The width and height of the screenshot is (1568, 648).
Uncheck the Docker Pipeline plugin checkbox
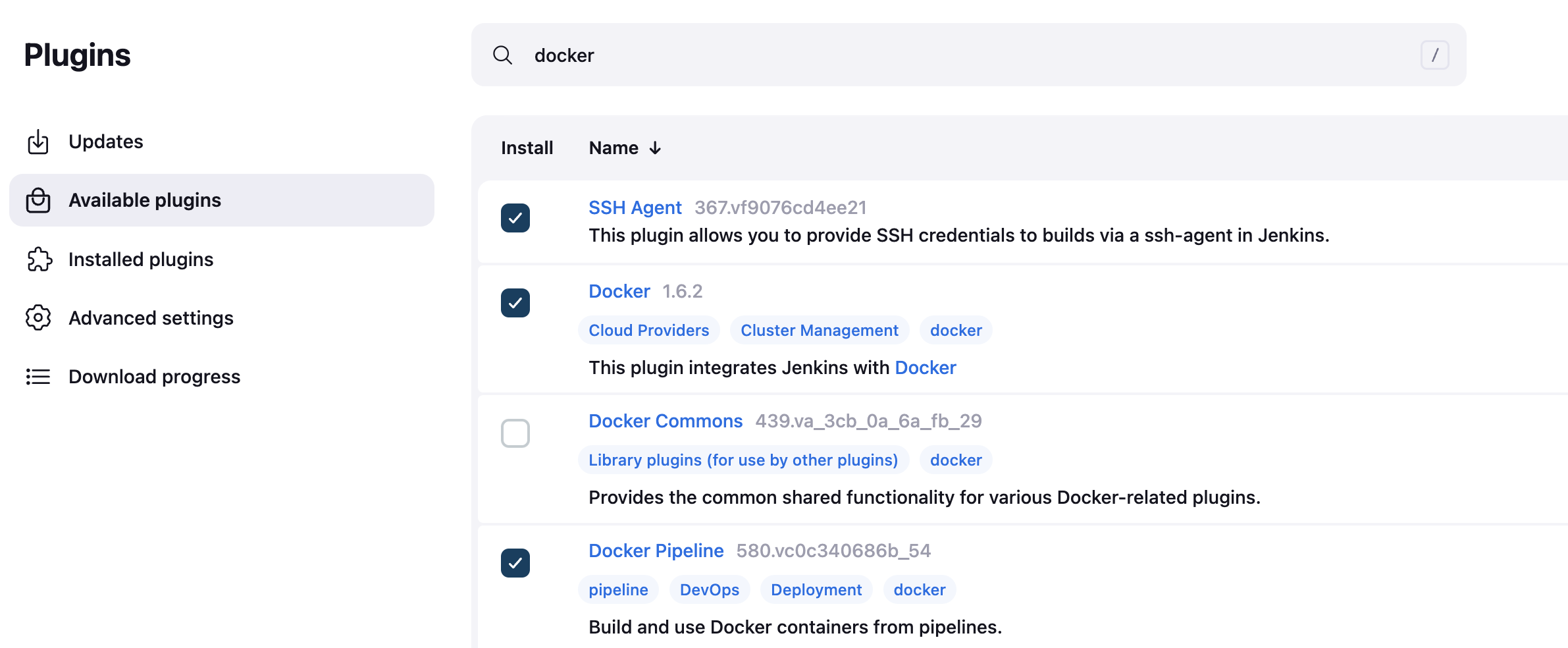pyautogui.click(x=515, y=563)
